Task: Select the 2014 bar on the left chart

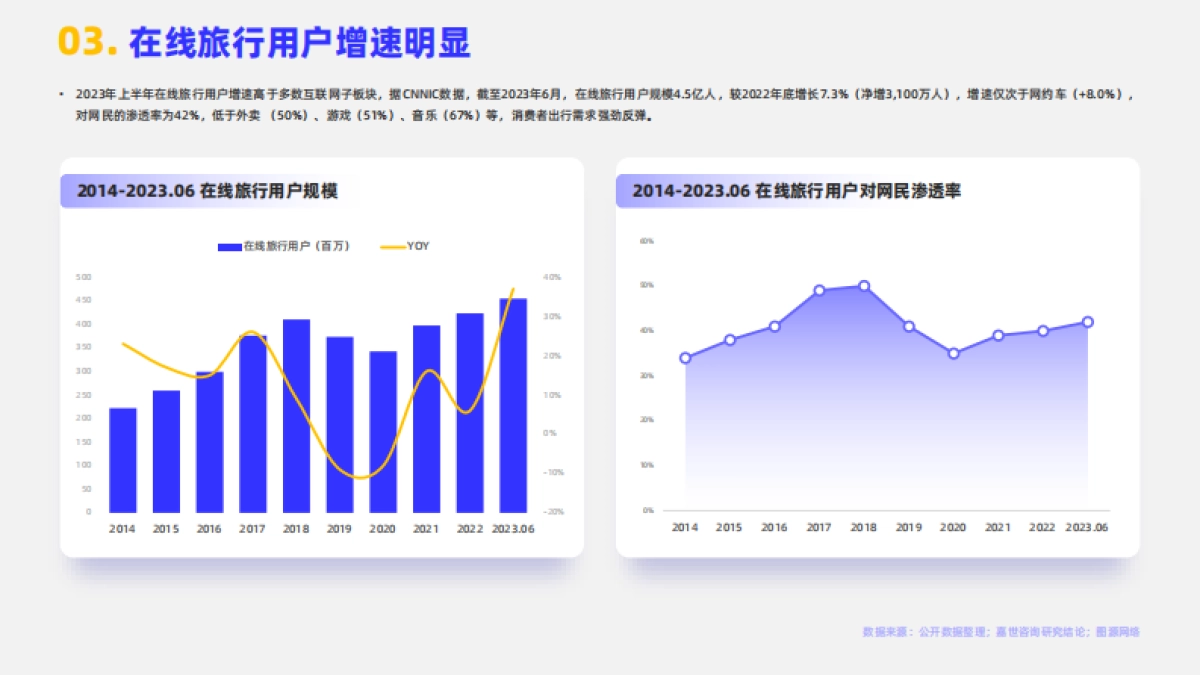Action: [122, 460]
